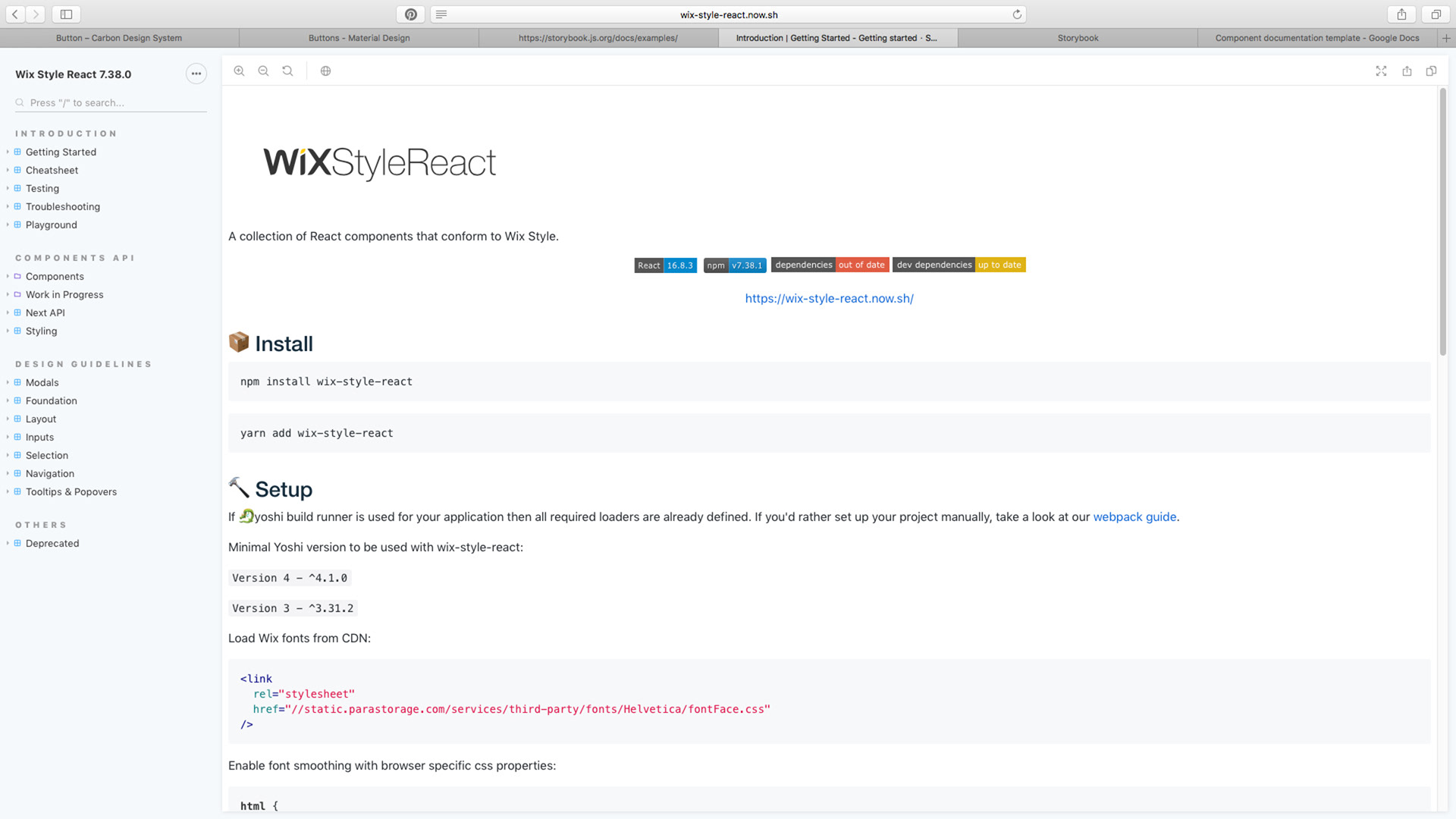Click the dev dependencies up to date badge
This screenshot has height=819, width=1456.
(x=959, y=265)
